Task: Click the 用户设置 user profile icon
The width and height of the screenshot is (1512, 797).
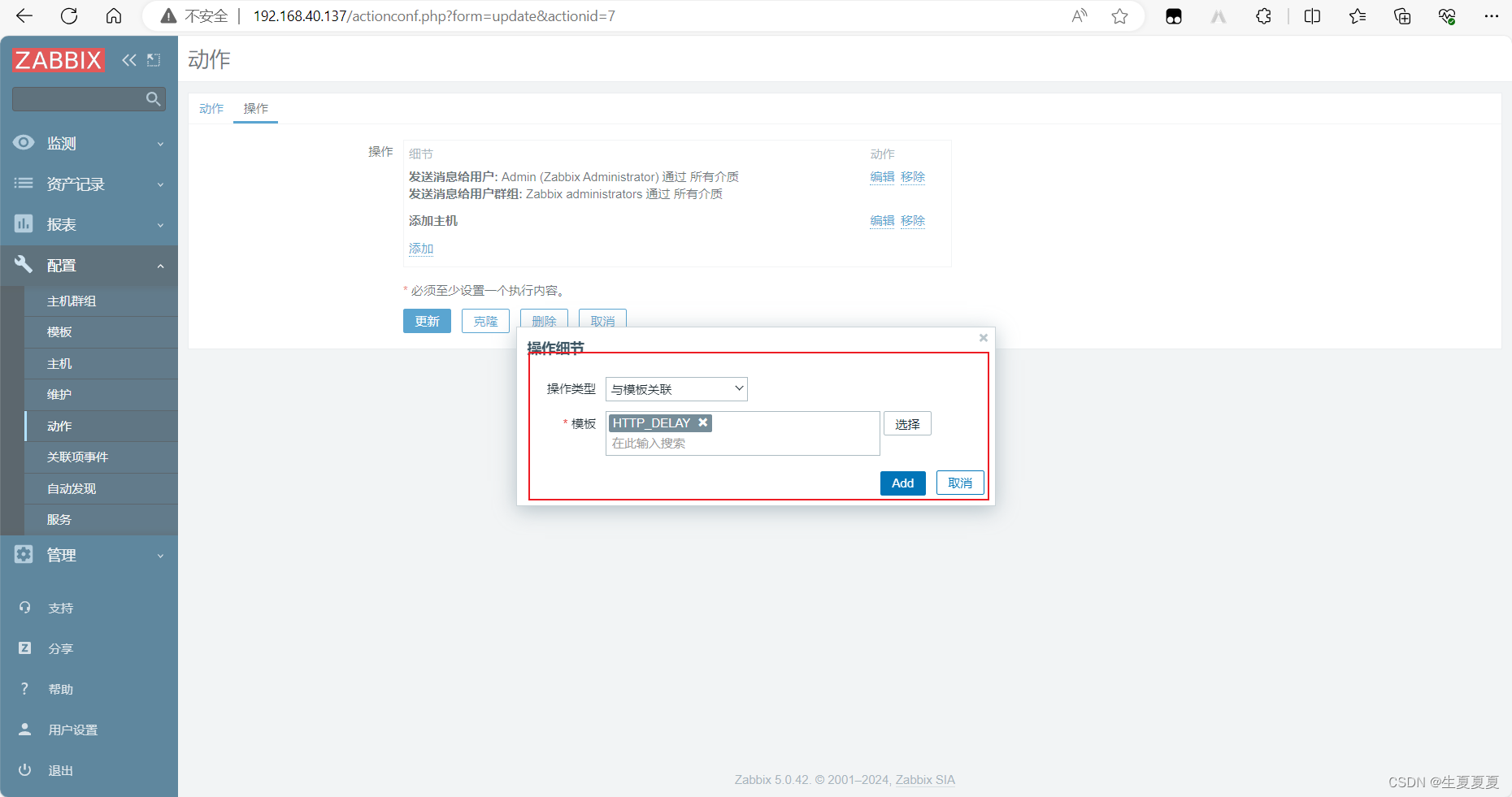Action: click(24, 730)
